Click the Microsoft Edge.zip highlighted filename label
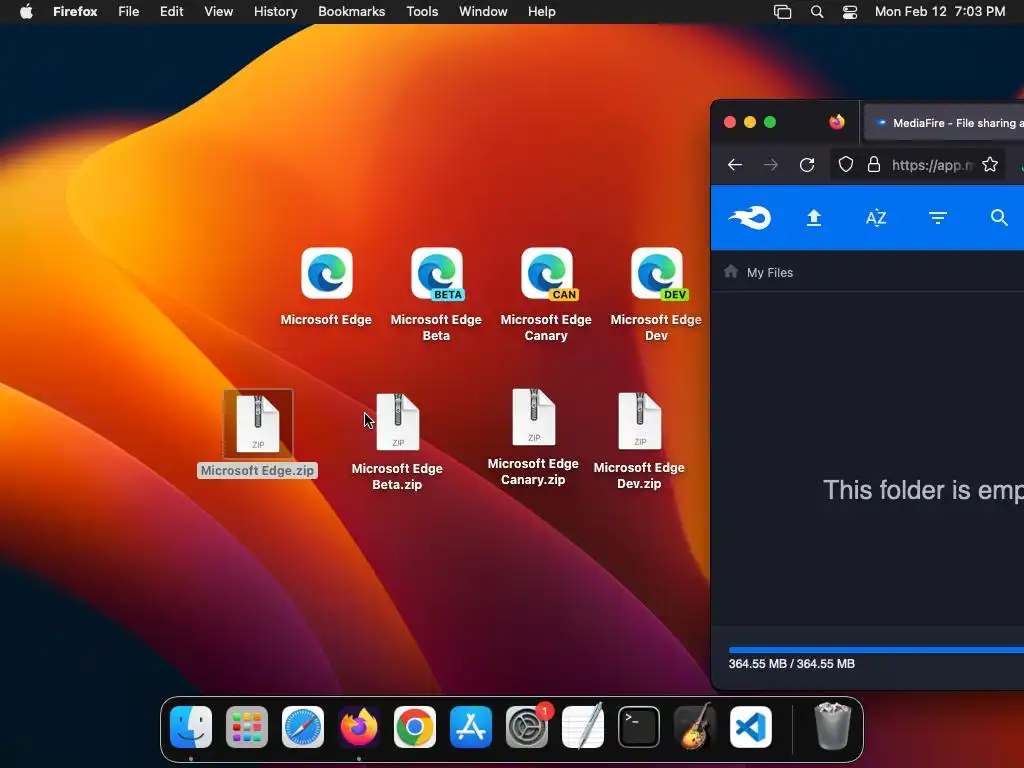This screenshot has height=768, width=1024. 257,470
